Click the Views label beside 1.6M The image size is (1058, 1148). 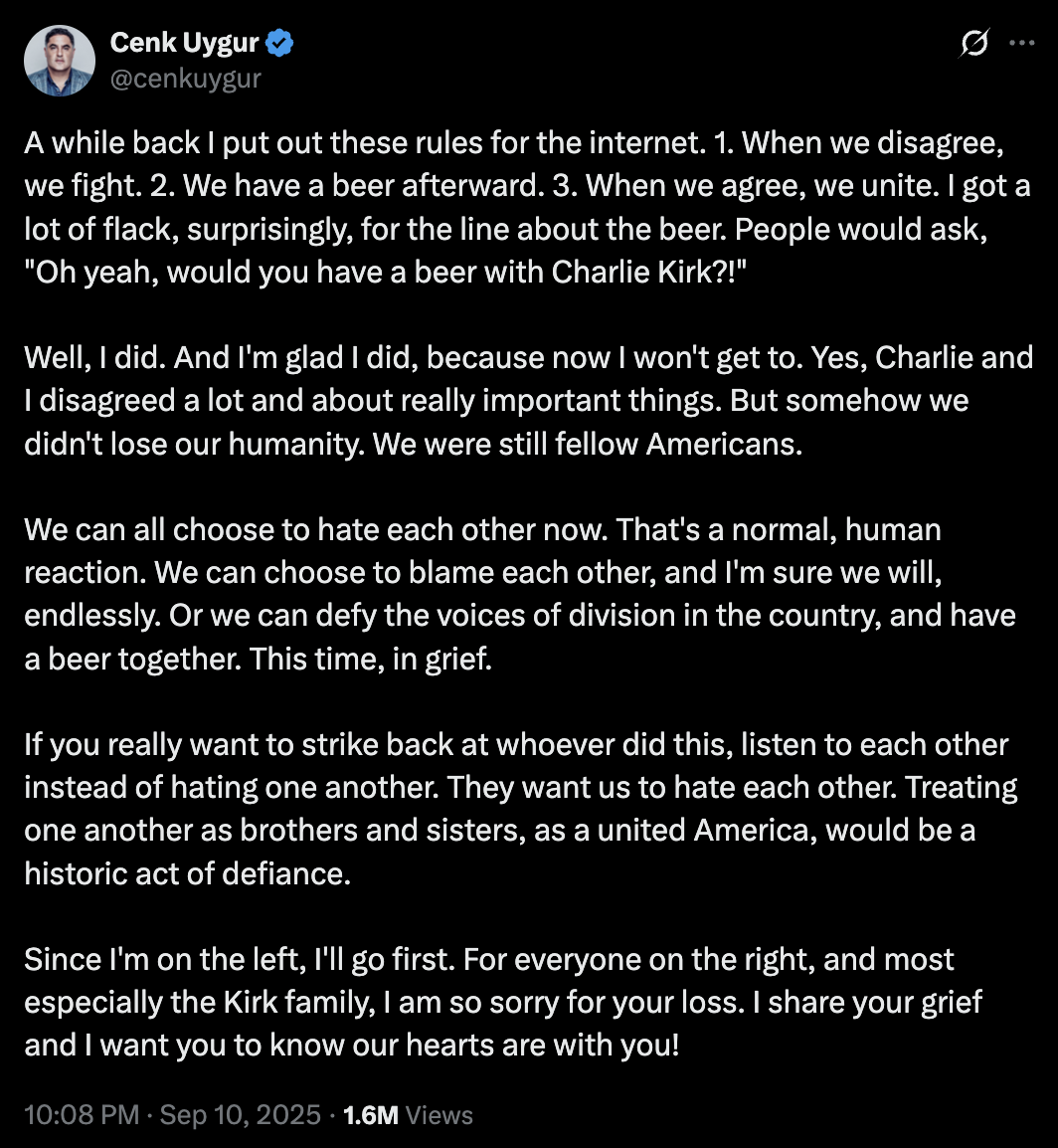tap(439, 1115)
